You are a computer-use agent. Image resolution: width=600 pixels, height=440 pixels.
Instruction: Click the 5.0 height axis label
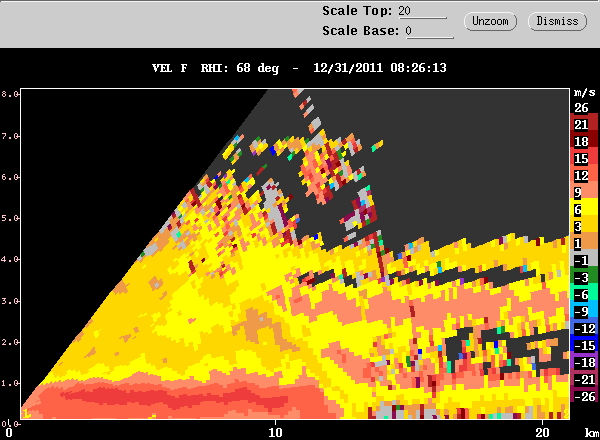coord(10,218)
